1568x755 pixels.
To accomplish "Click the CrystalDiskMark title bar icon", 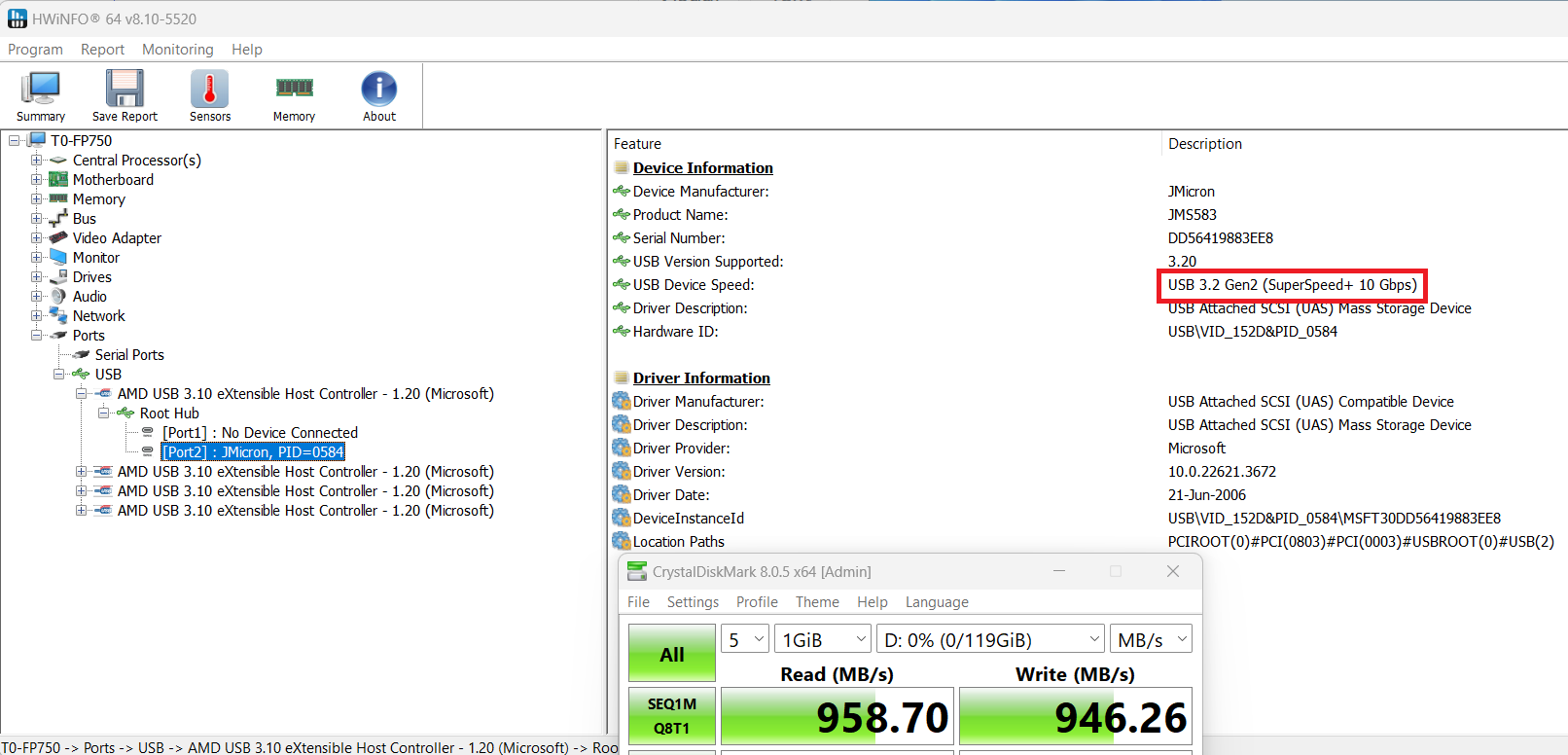I will click(x=637, y=571).
